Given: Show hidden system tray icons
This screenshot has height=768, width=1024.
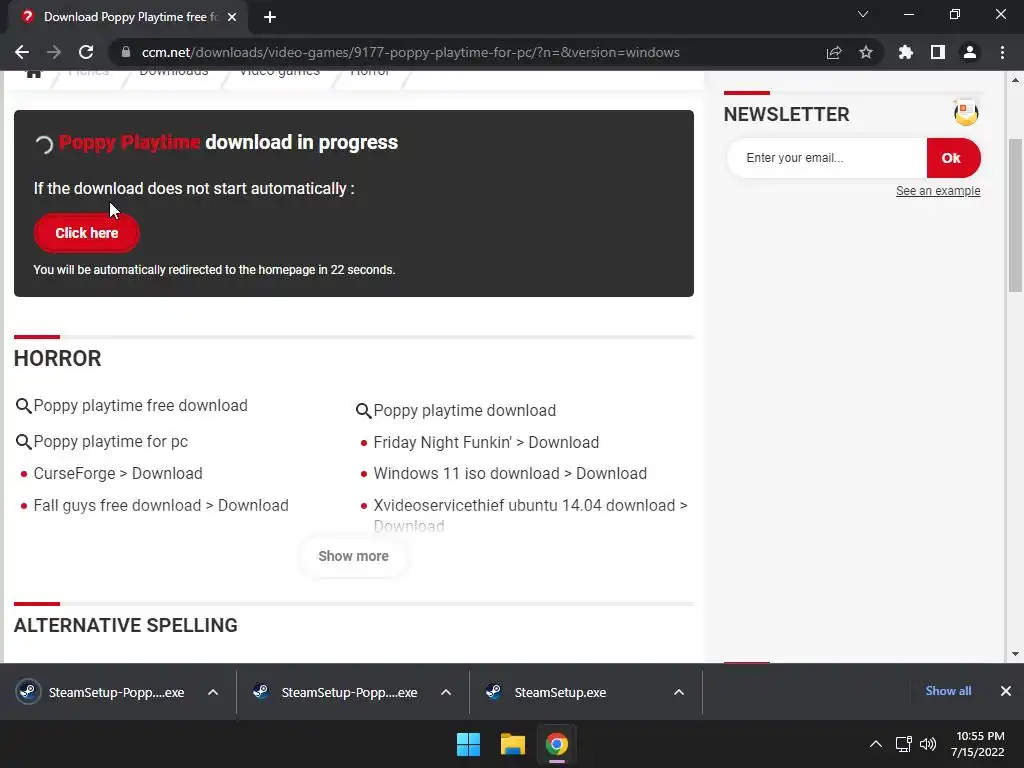Looking at the screenshot, I should pos(876,744).
